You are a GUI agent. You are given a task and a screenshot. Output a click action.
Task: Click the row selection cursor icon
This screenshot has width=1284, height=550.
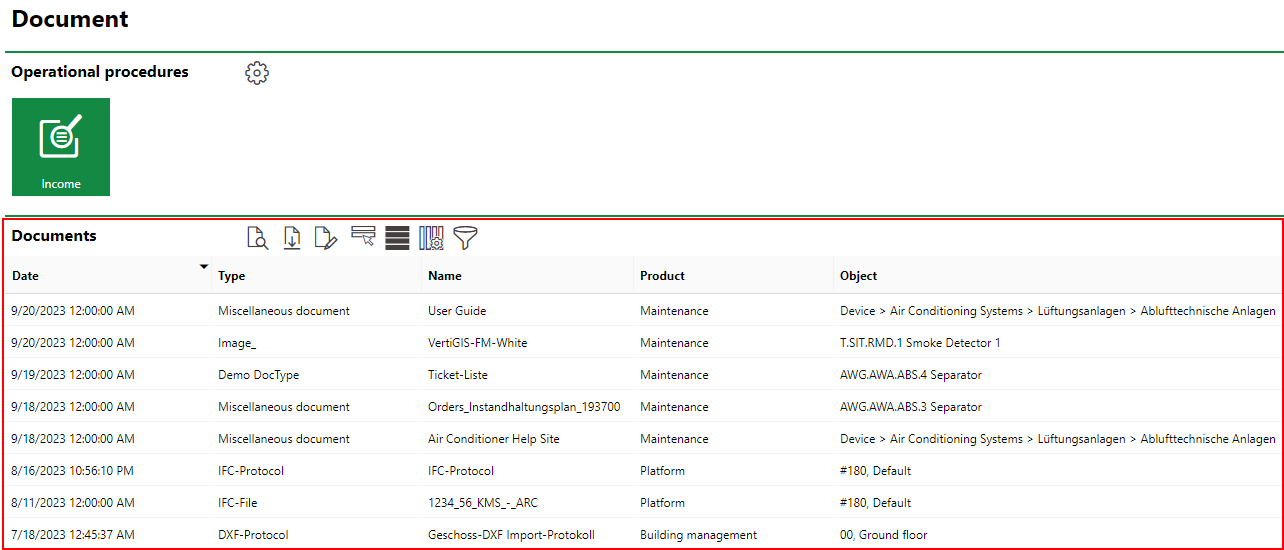click(363, 237)
